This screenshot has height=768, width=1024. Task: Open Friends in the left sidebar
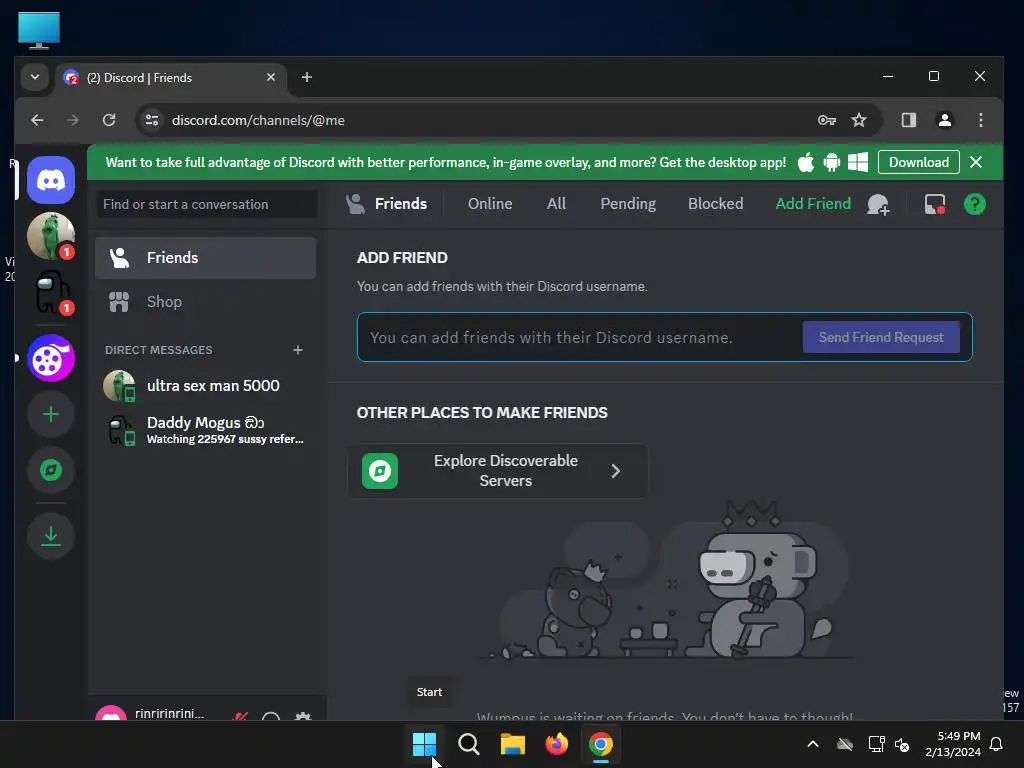point(205,258)
